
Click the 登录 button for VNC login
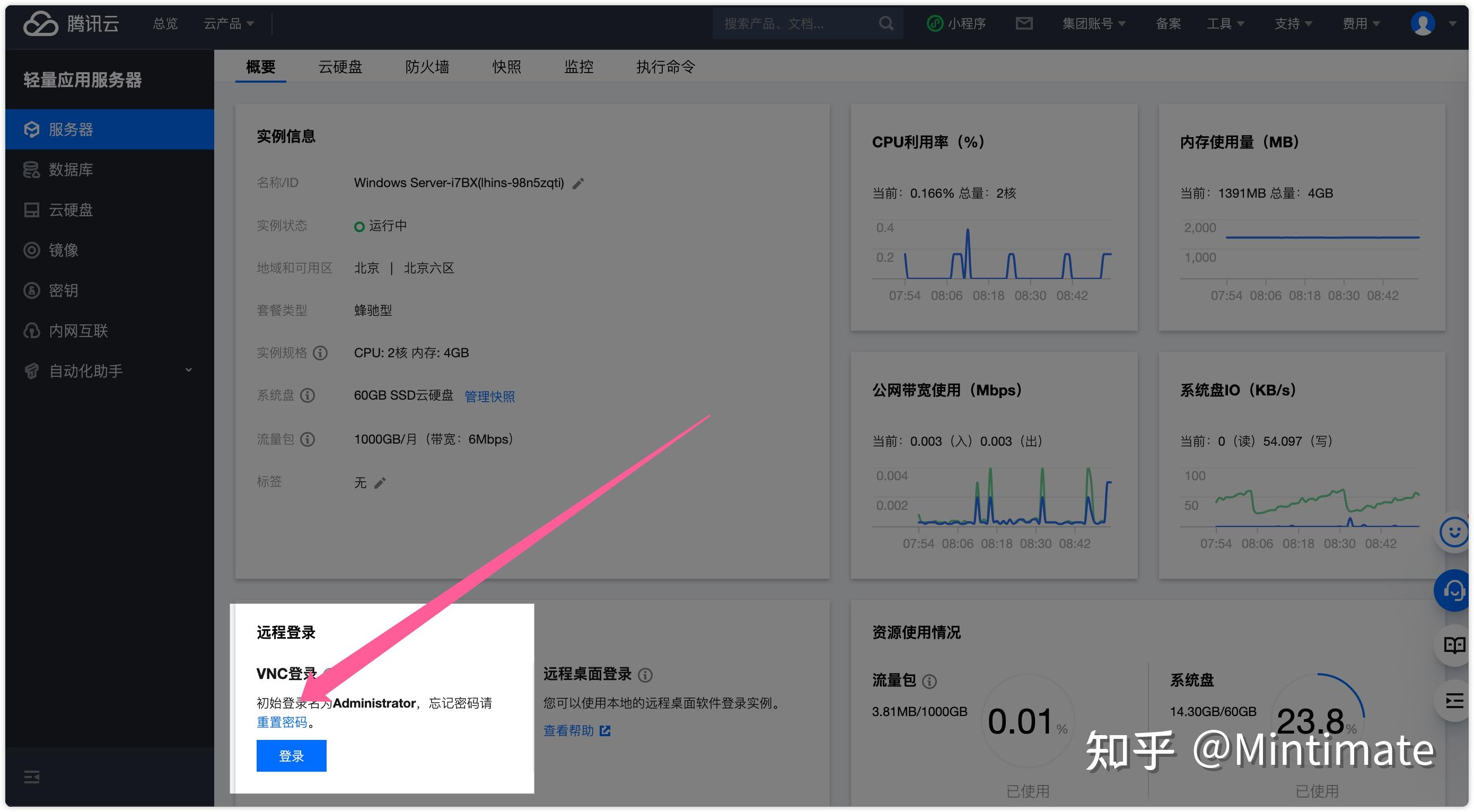[291, 755]
